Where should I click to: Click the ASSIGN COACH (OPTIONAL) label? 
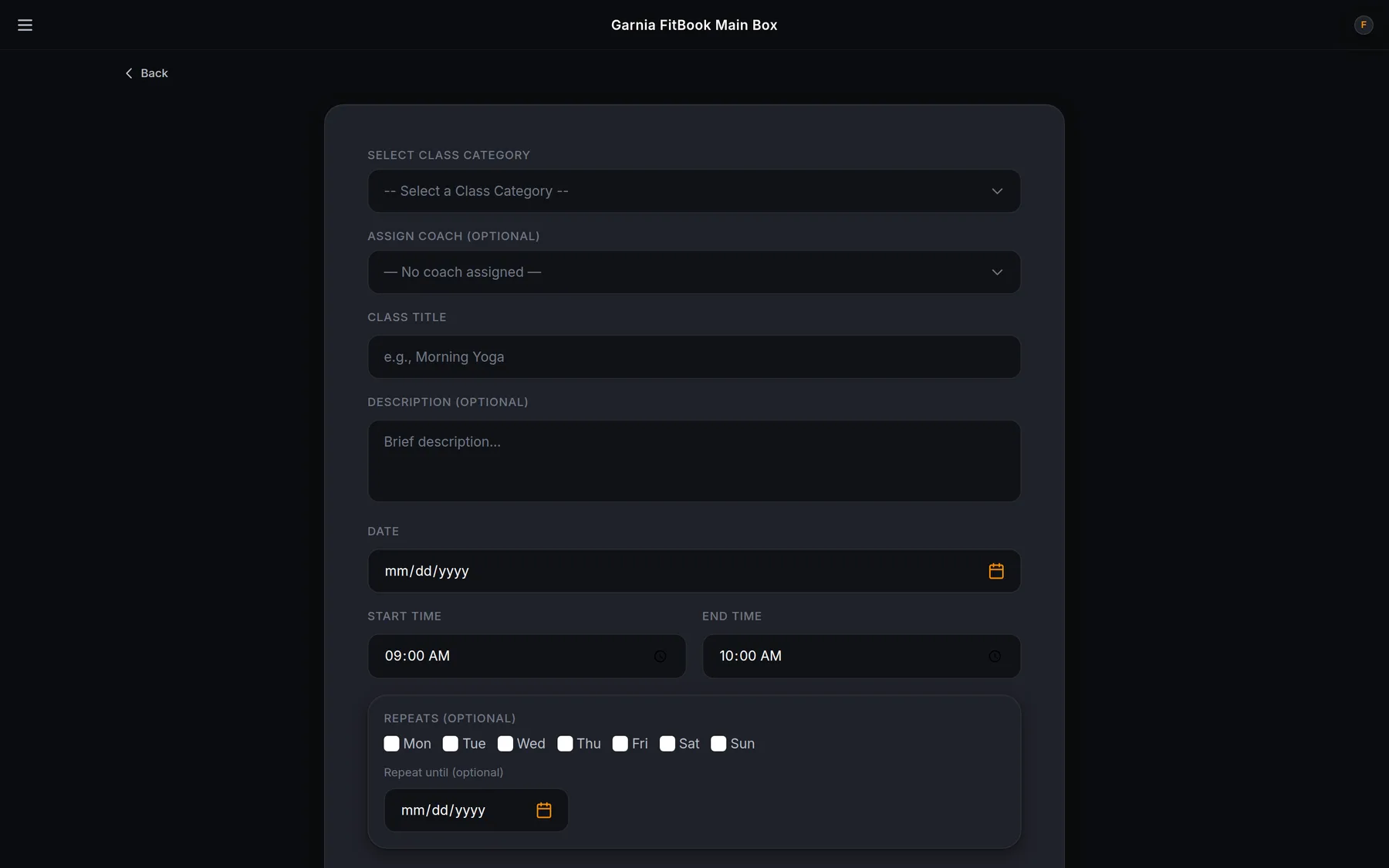click(x=454, y=236)
